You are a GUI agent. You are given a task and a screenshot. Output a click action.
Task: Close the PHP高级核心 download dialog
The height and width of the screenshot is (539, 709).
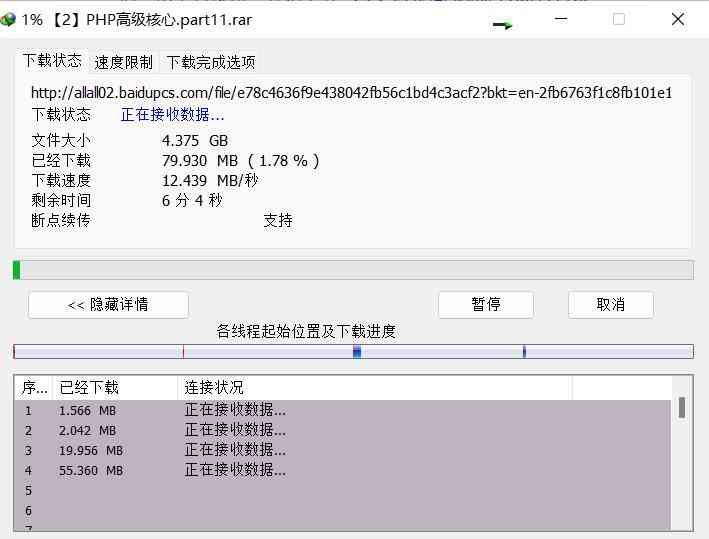678,19
